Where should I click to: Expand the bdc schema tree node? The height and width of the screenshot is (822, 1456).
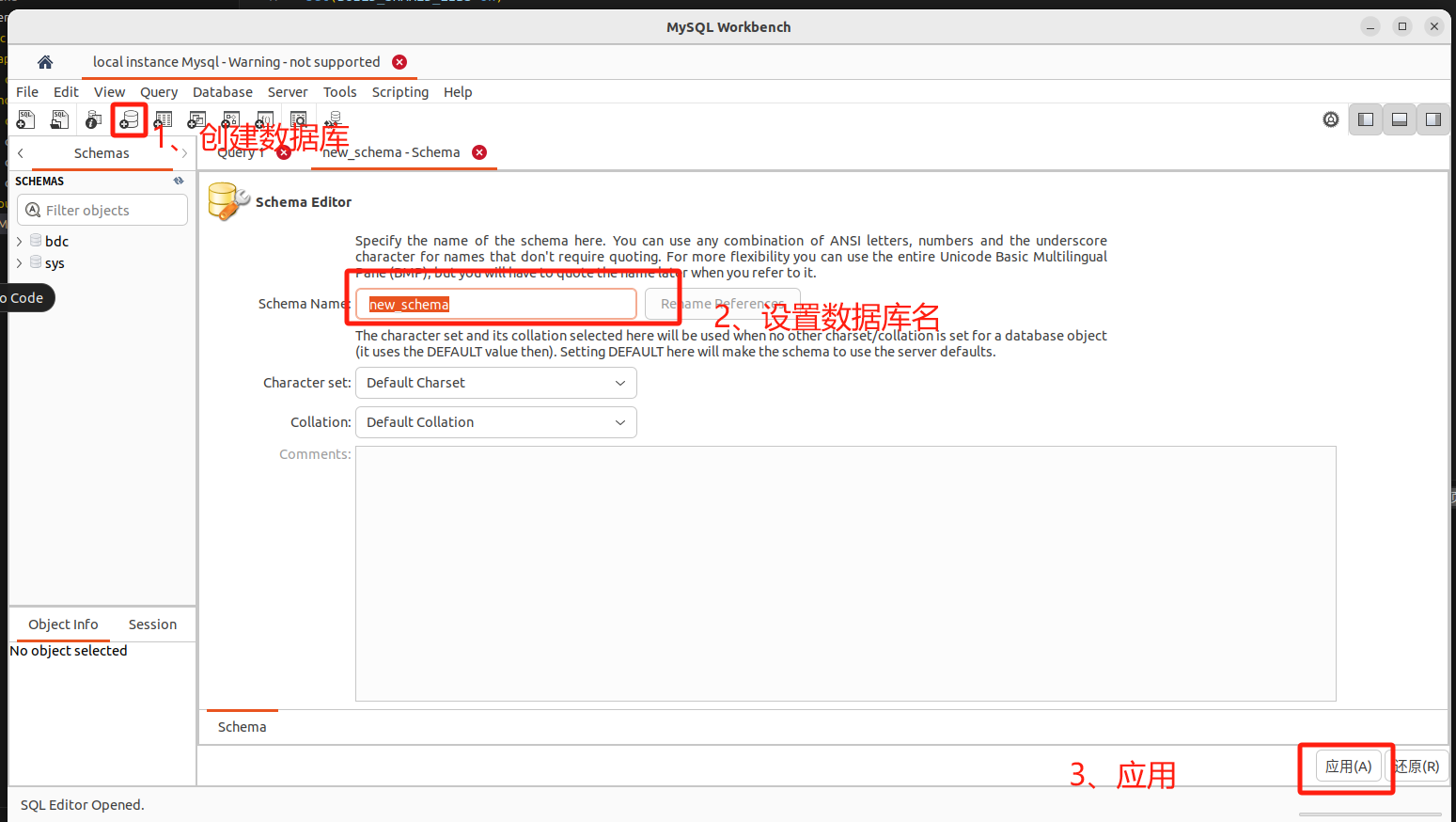19,241
